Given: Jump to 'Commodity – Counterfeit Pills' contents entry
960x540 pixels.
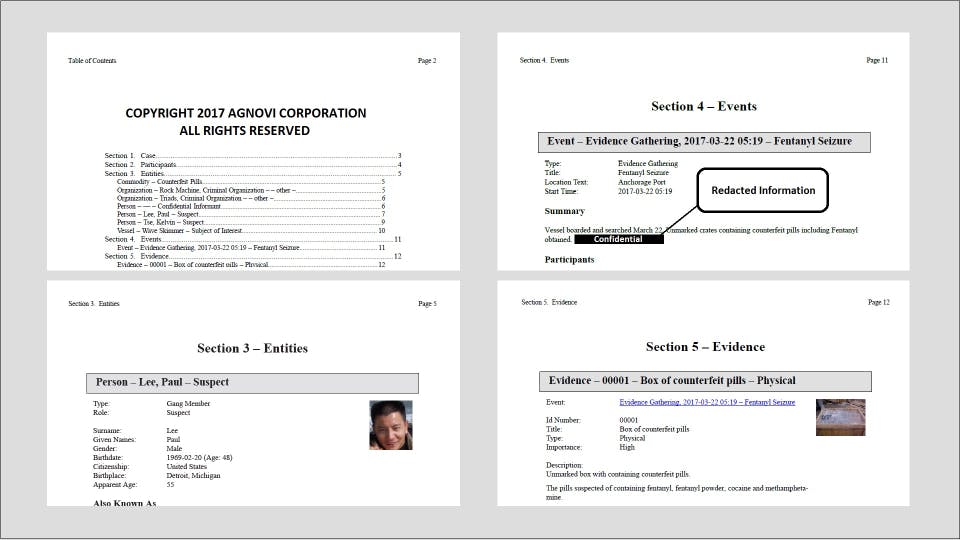Looking at the screenshot, I should (251, 182).
